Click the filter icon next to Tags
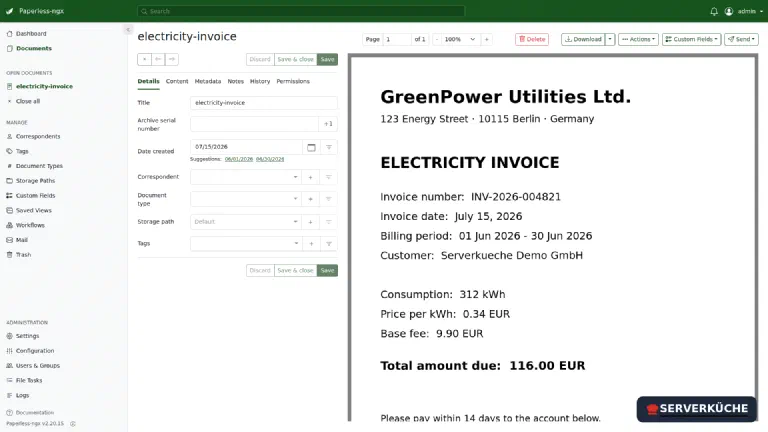This screenshot has height=432, width=768. pos(329,243)
